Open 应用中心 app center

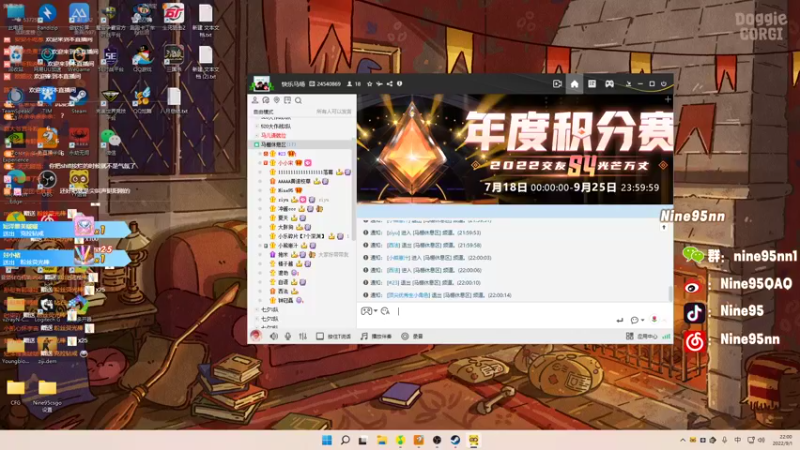point(641,336)
